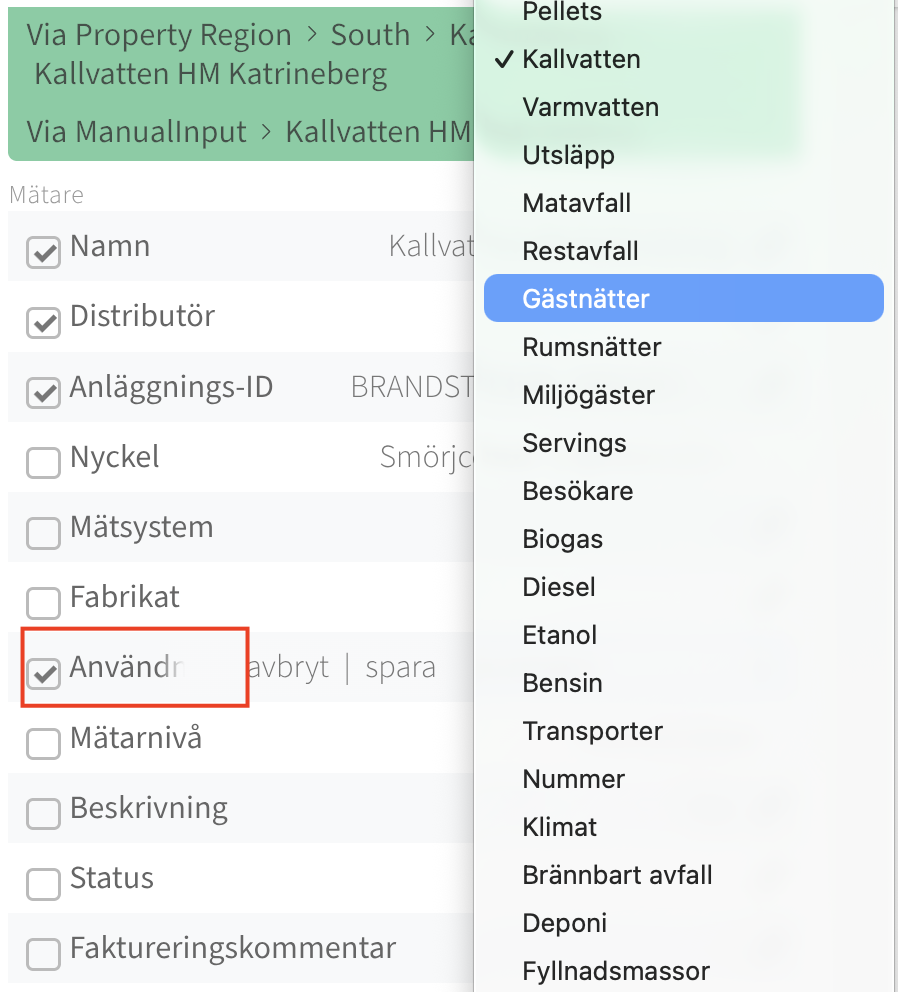Screen dimensions: 898x992
Task: Click the avbryt link
Action: (x=289, y=667)
